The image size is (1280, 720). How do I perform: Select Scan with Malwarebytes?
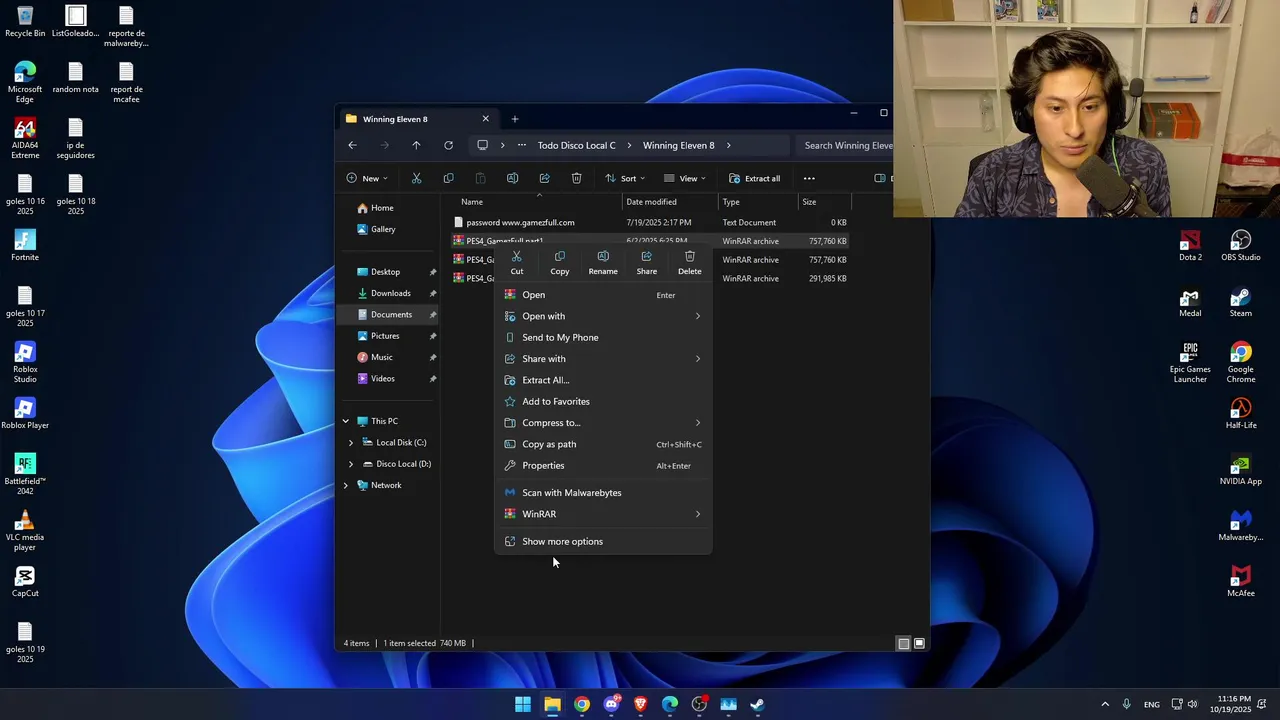(603, 493)
